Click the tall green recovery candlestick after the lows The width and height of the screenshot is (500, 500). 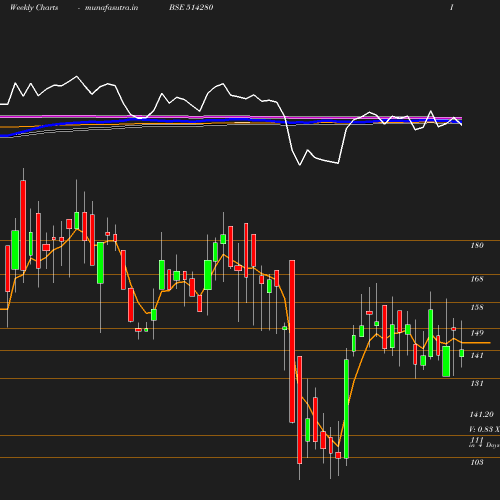pyautogui.click(x=346, y=409)
